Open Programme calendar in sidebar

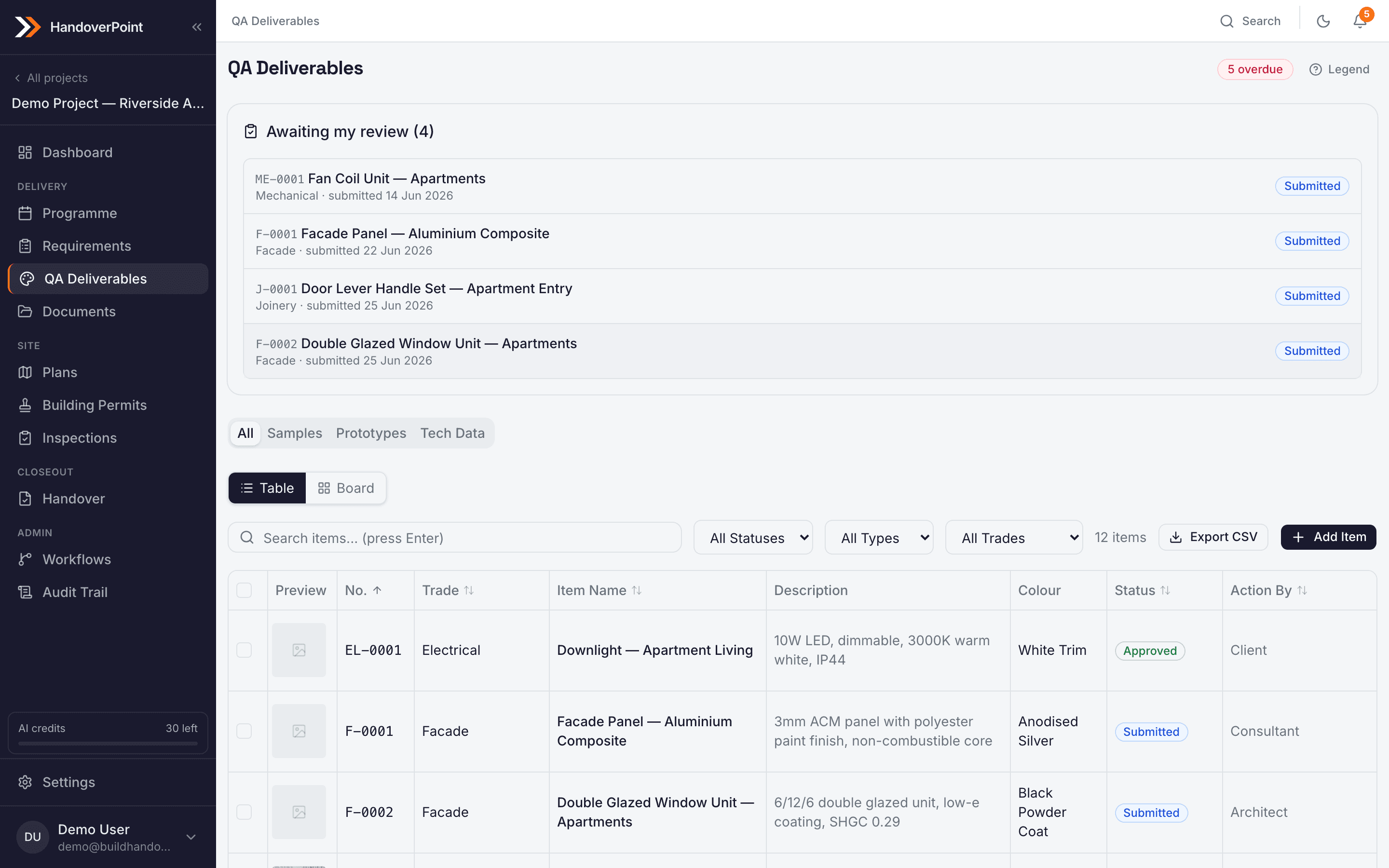coord(108,213)
